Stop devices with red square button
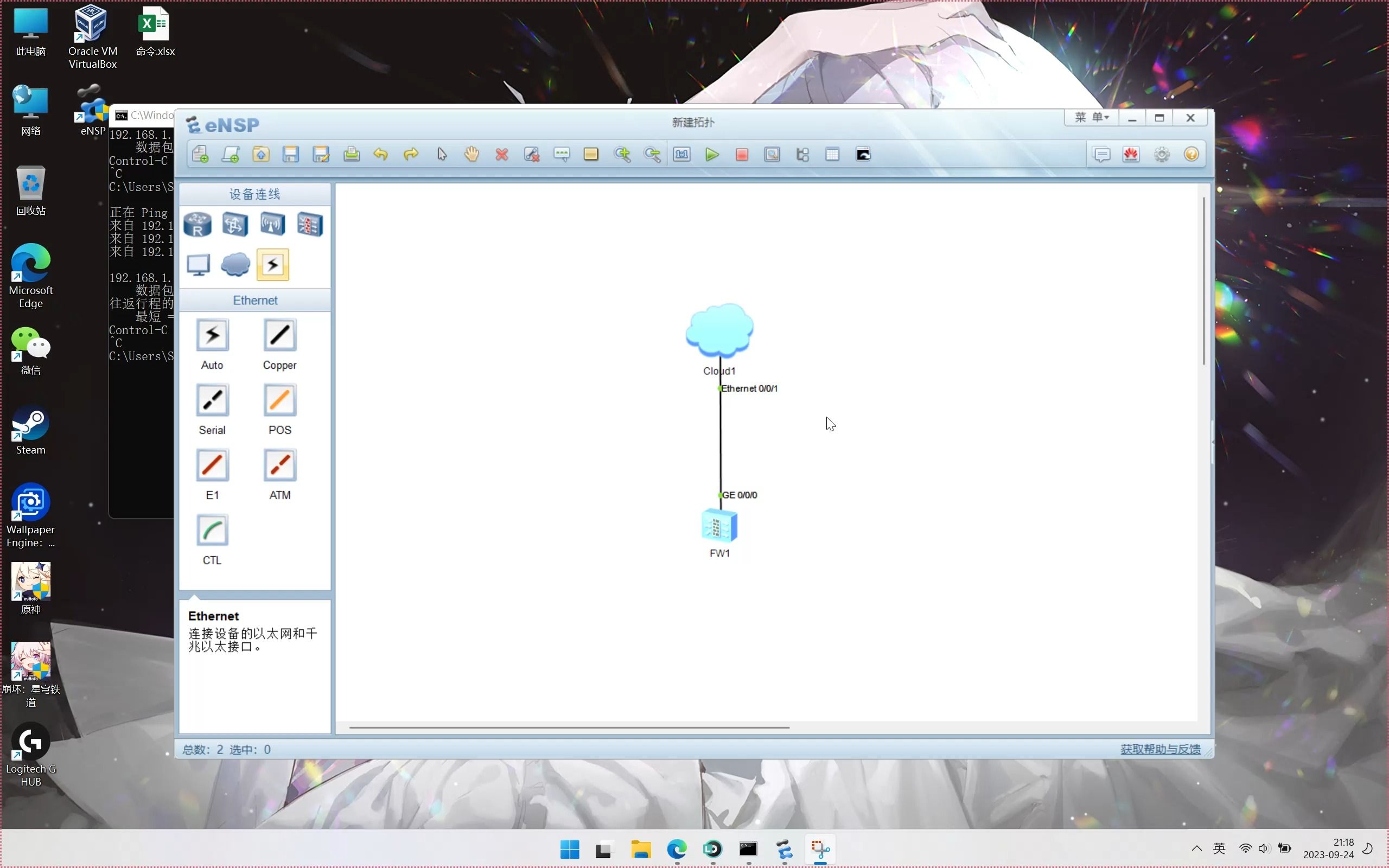This screenshot has width=1389, height=868. click(742, 155)
